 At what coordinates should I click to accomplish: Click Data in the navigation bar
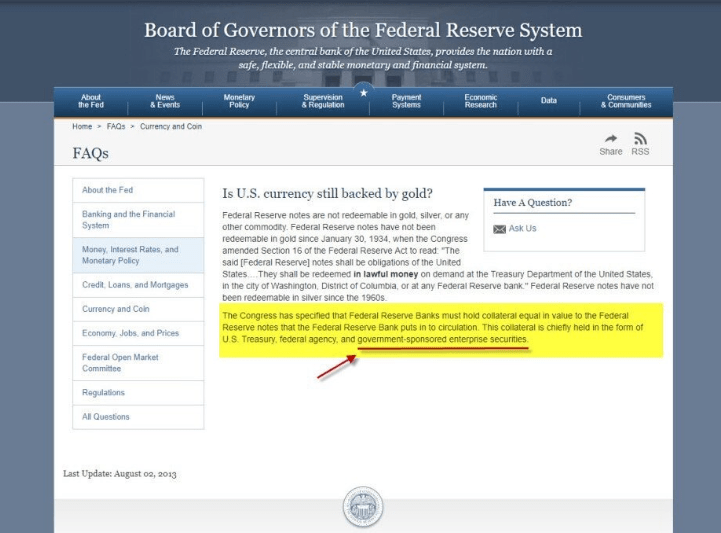click(549, 101)
